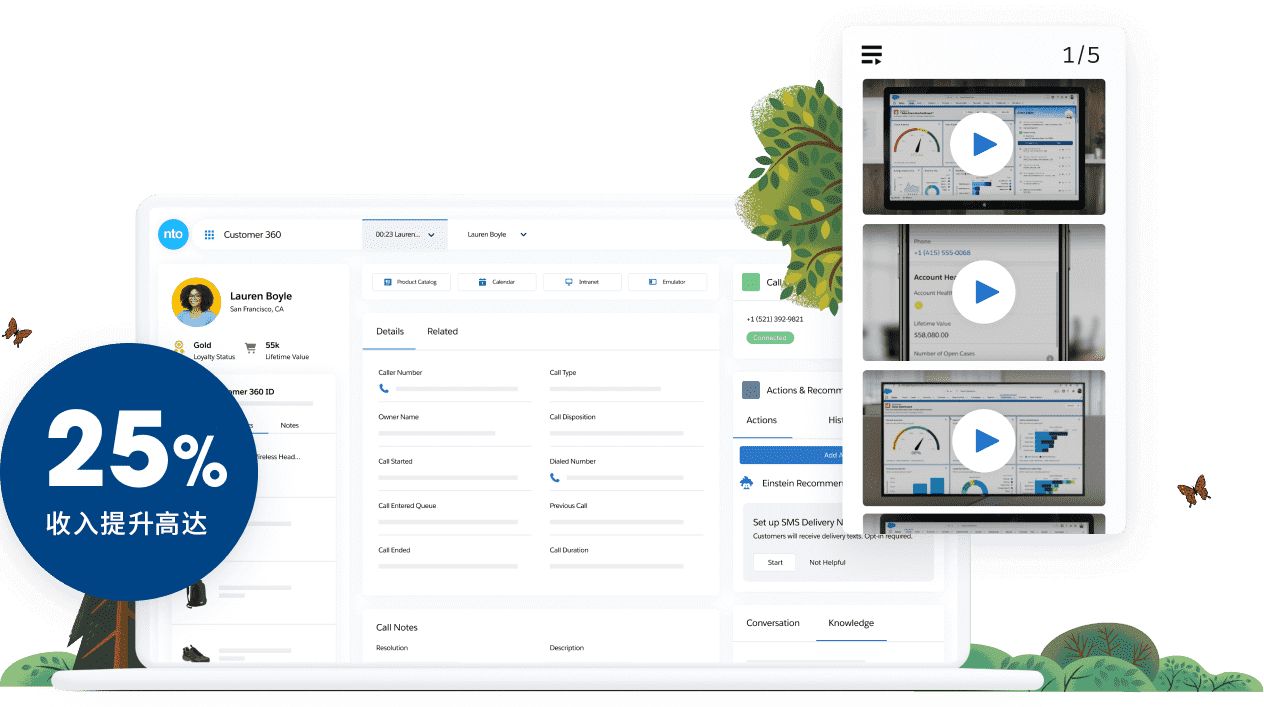Click the 1/5 video counter
Viewport: 1264px width, 707px height.
1081,55
